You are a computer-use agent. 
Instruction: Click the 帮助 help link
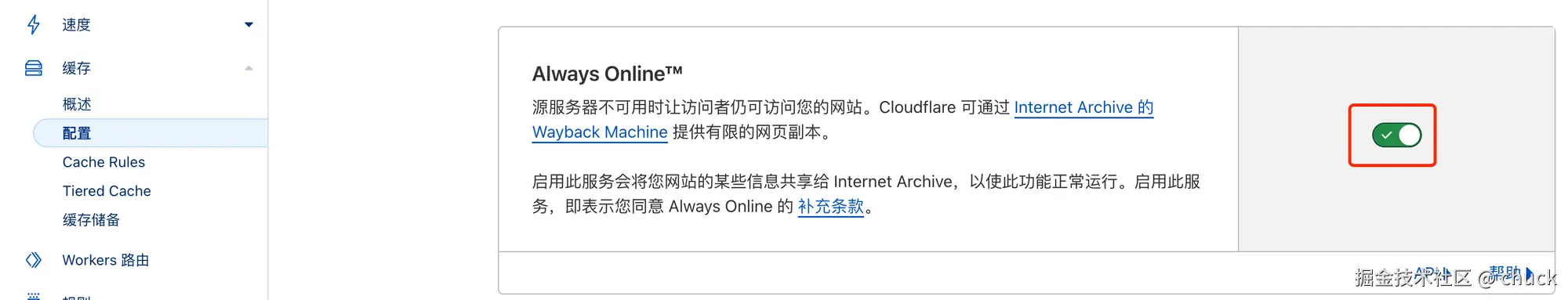(1504, 273)
